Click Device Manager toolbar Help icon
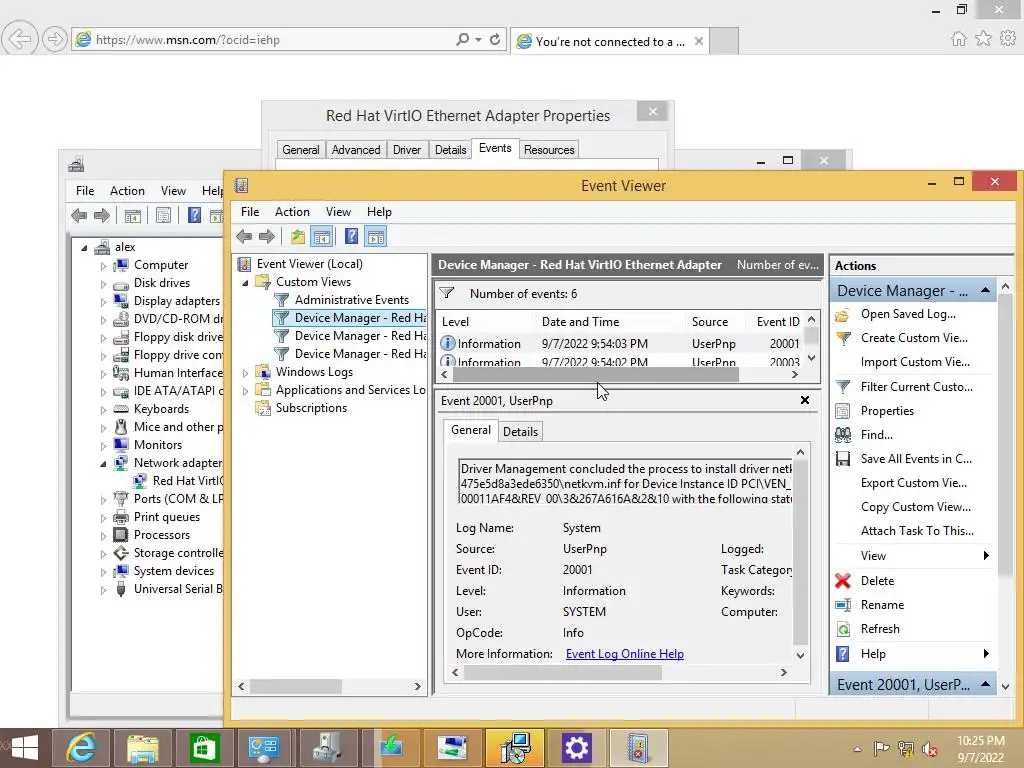Viewport: 1024px width, 768px height. (x=194, y=215)
